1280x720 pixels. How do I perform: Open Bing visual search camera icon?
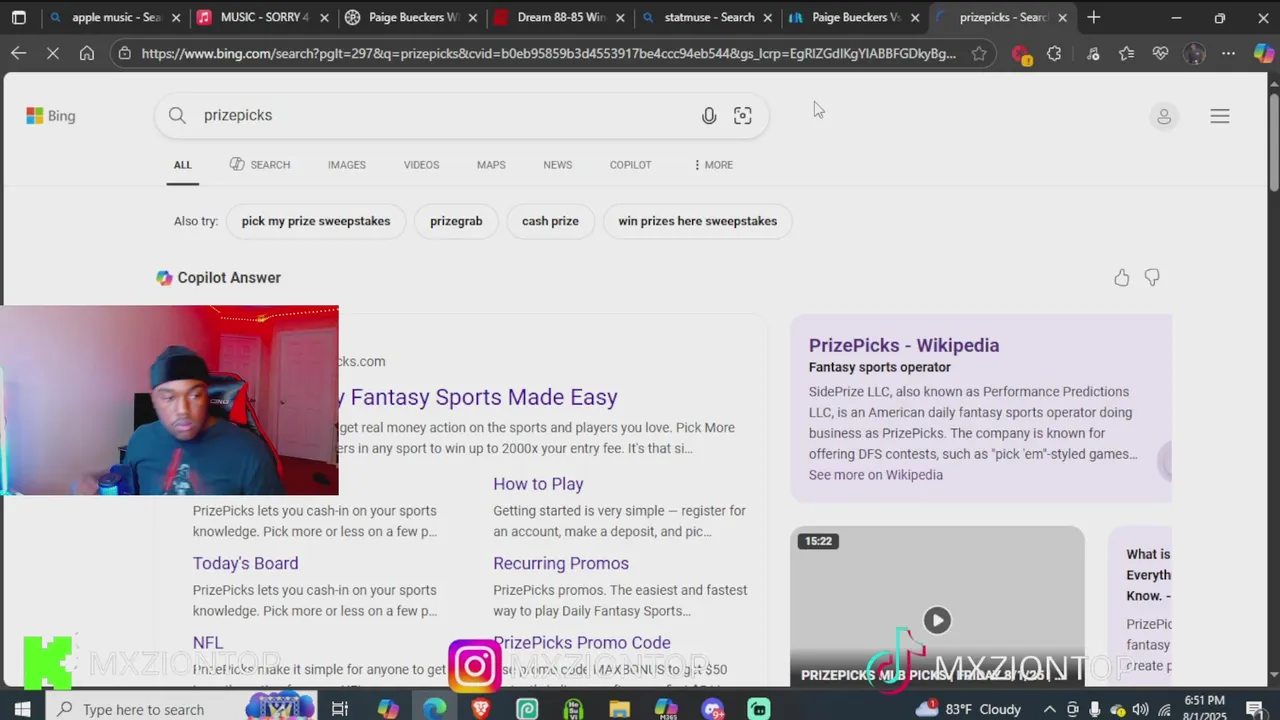(x=743, y=116)
